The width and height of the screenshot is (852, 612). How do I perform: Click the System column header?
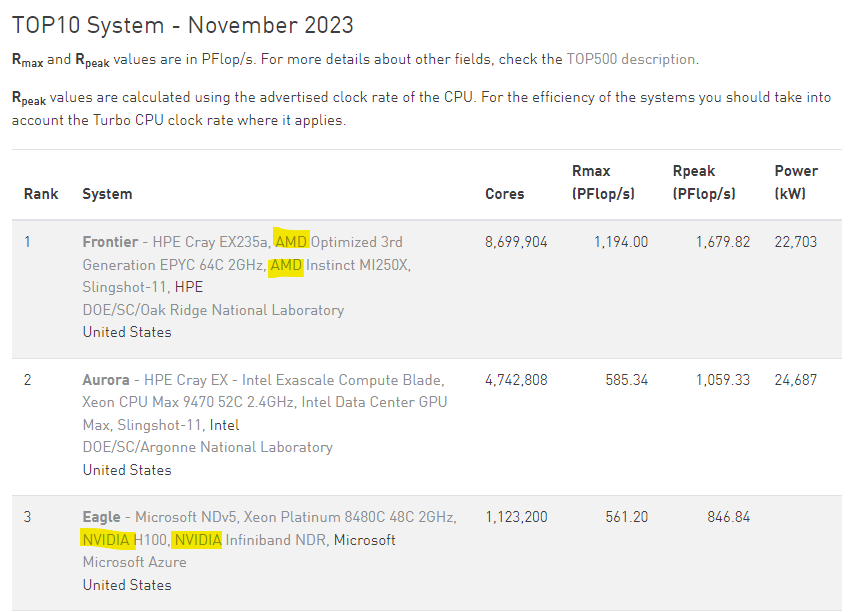(107, 194)
